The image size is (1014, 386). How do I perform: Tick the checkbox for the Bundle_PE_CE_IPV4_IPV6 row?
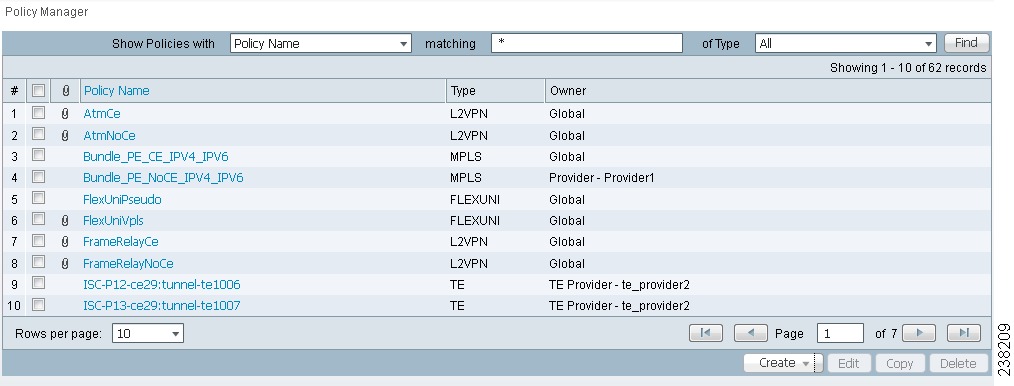click(38, 155)
